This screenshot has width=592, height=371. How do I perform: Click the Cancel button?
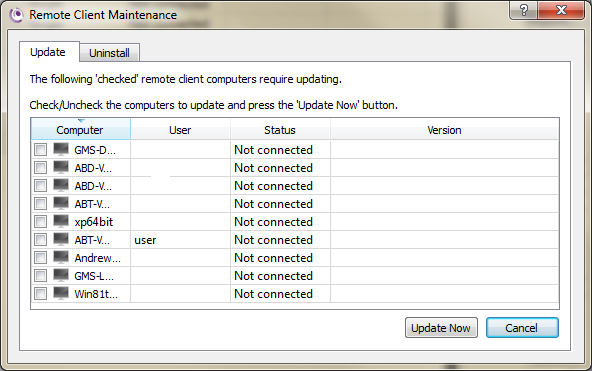522,328
